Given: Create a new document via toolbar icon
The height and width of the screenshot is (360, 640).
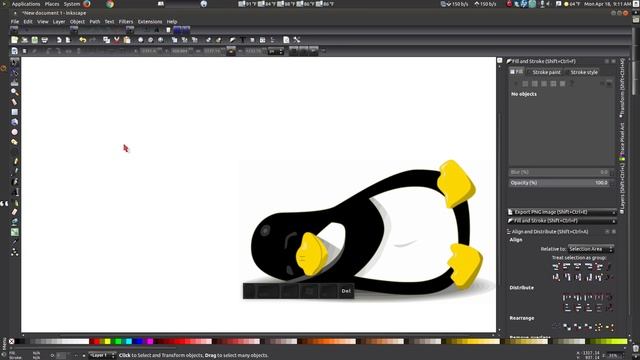Looking at the screenshot, I should click(15, 40).
